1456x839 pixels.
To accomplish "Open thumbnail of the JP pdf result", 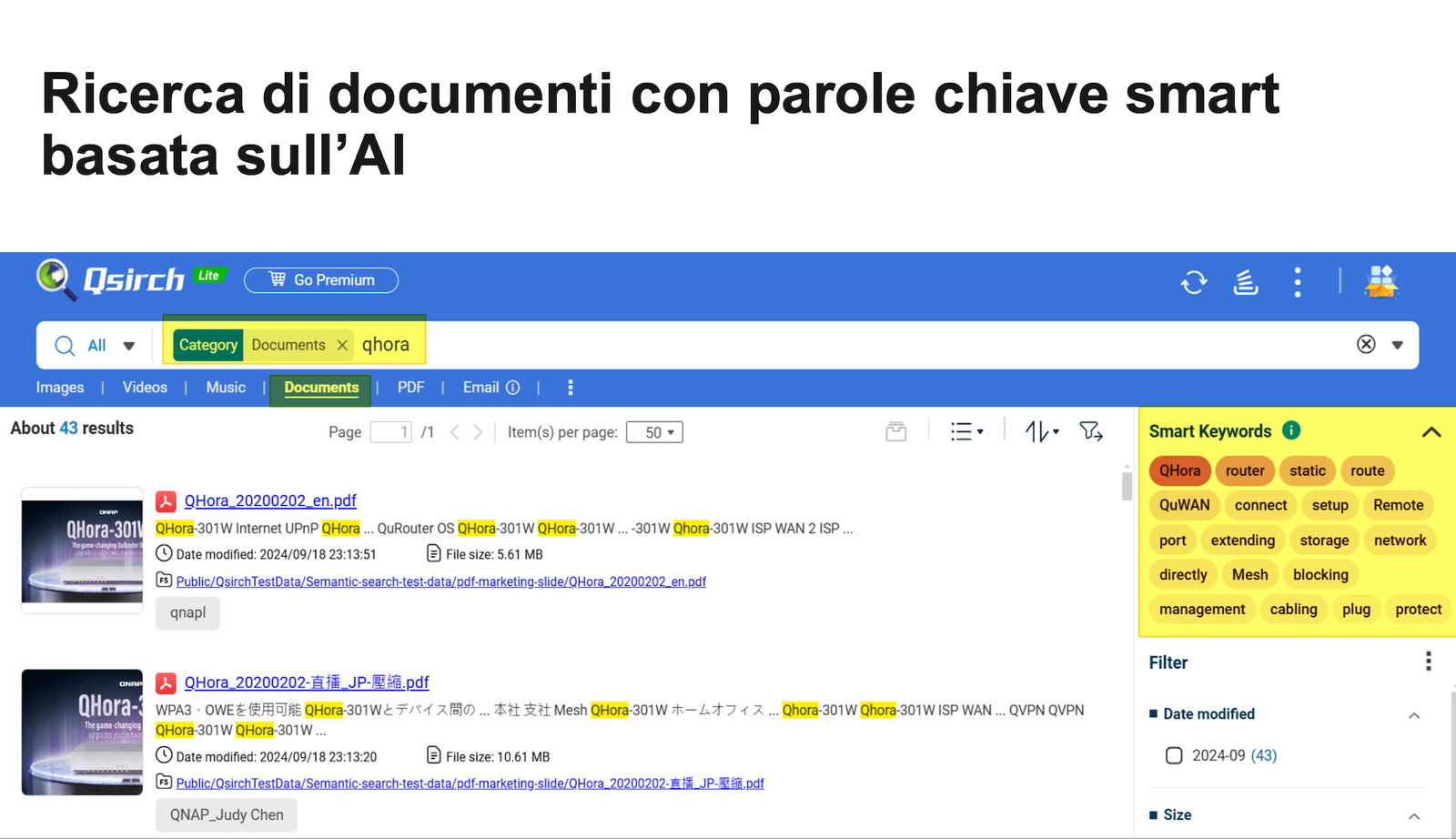I will 83,733.
